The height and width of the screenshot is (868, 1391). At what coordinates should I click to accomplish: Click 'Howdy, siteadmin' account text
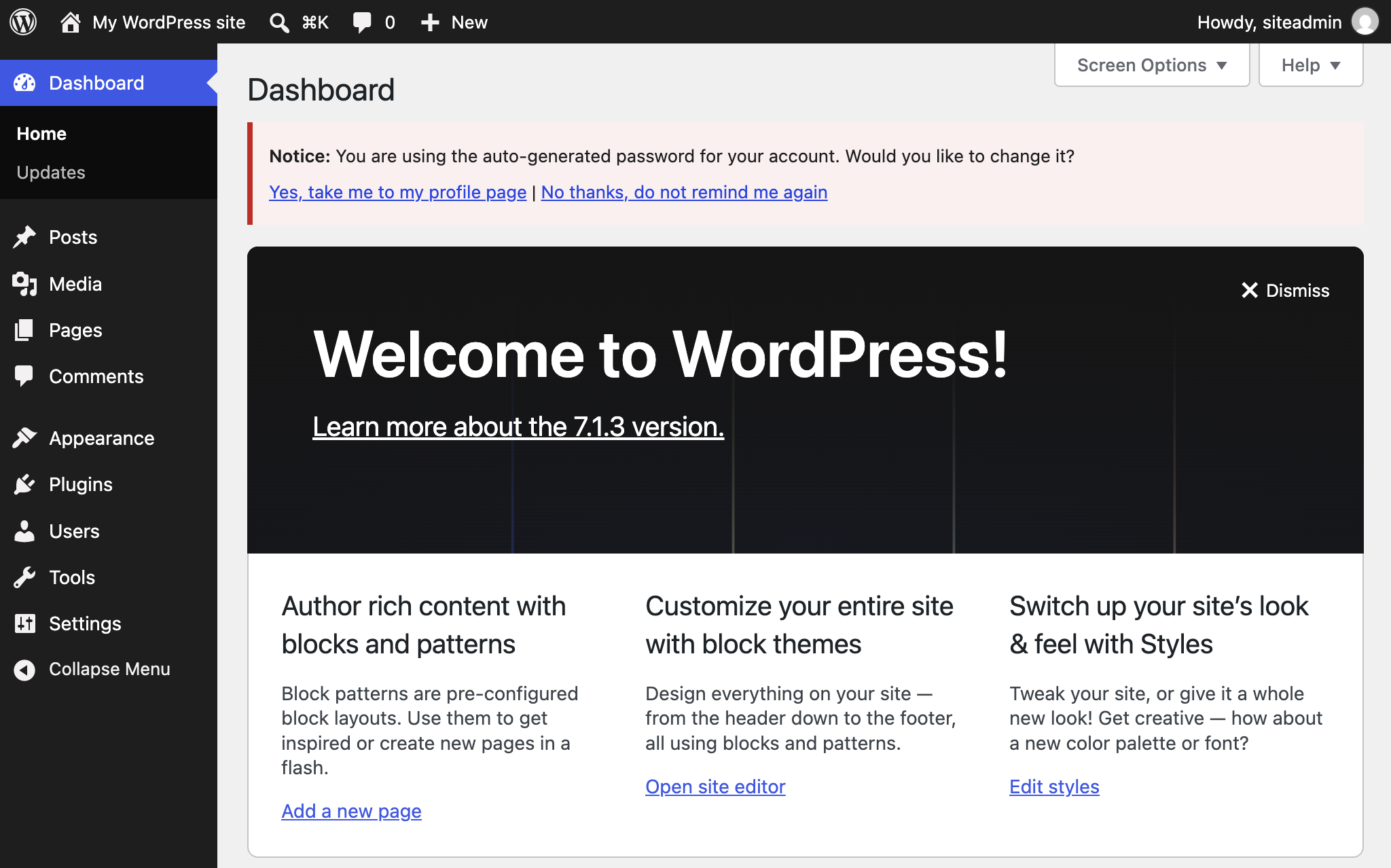(1269, 22)
